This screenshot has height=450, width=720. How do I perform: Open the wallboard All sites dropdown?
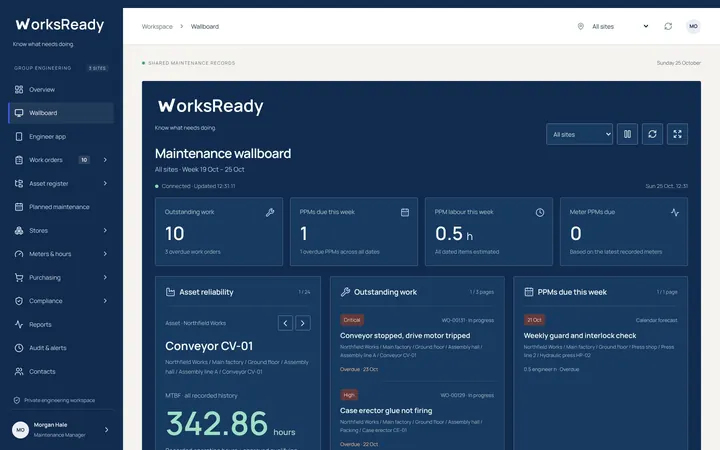point(579,134)
